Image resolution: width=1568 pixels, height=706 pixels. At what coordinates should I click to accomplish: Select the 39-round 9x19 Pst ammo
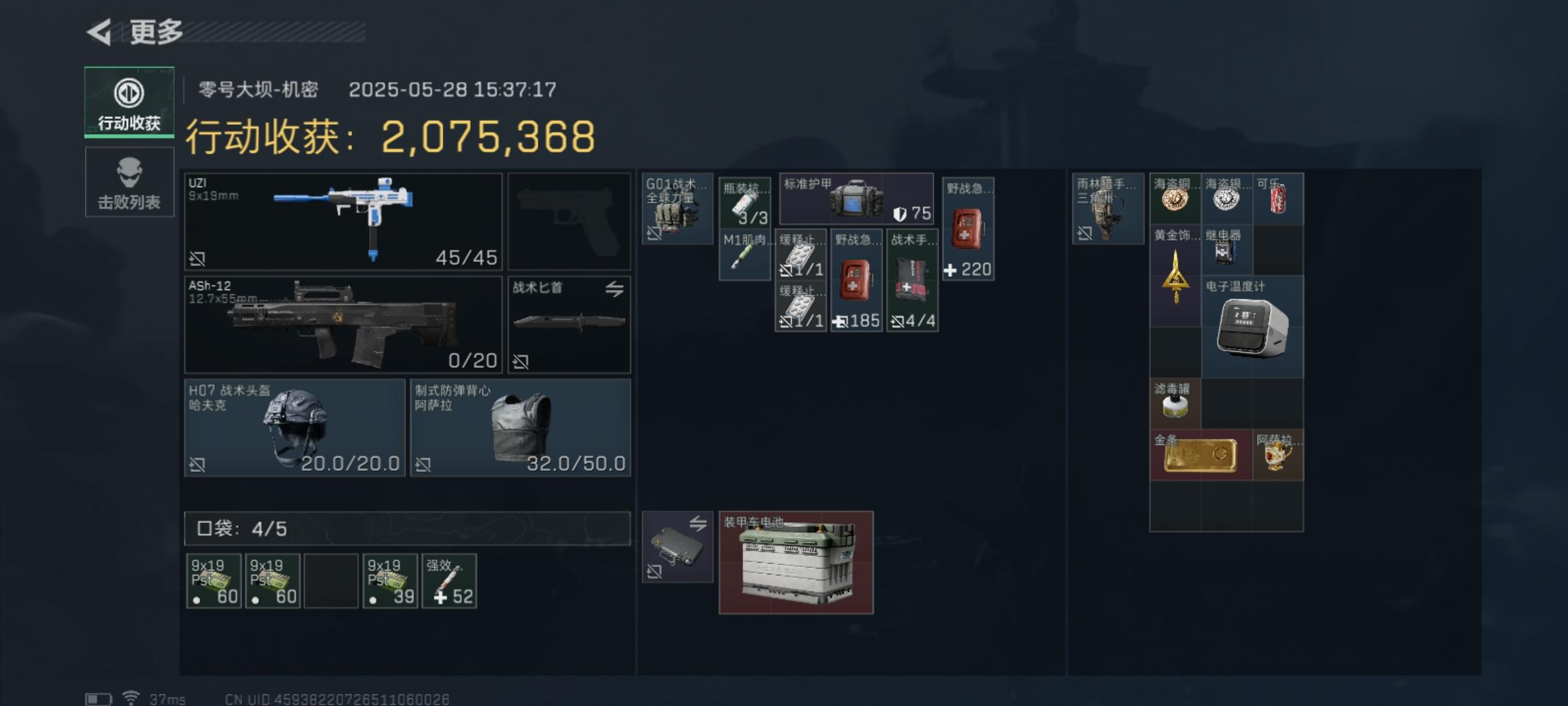(390, 581)
